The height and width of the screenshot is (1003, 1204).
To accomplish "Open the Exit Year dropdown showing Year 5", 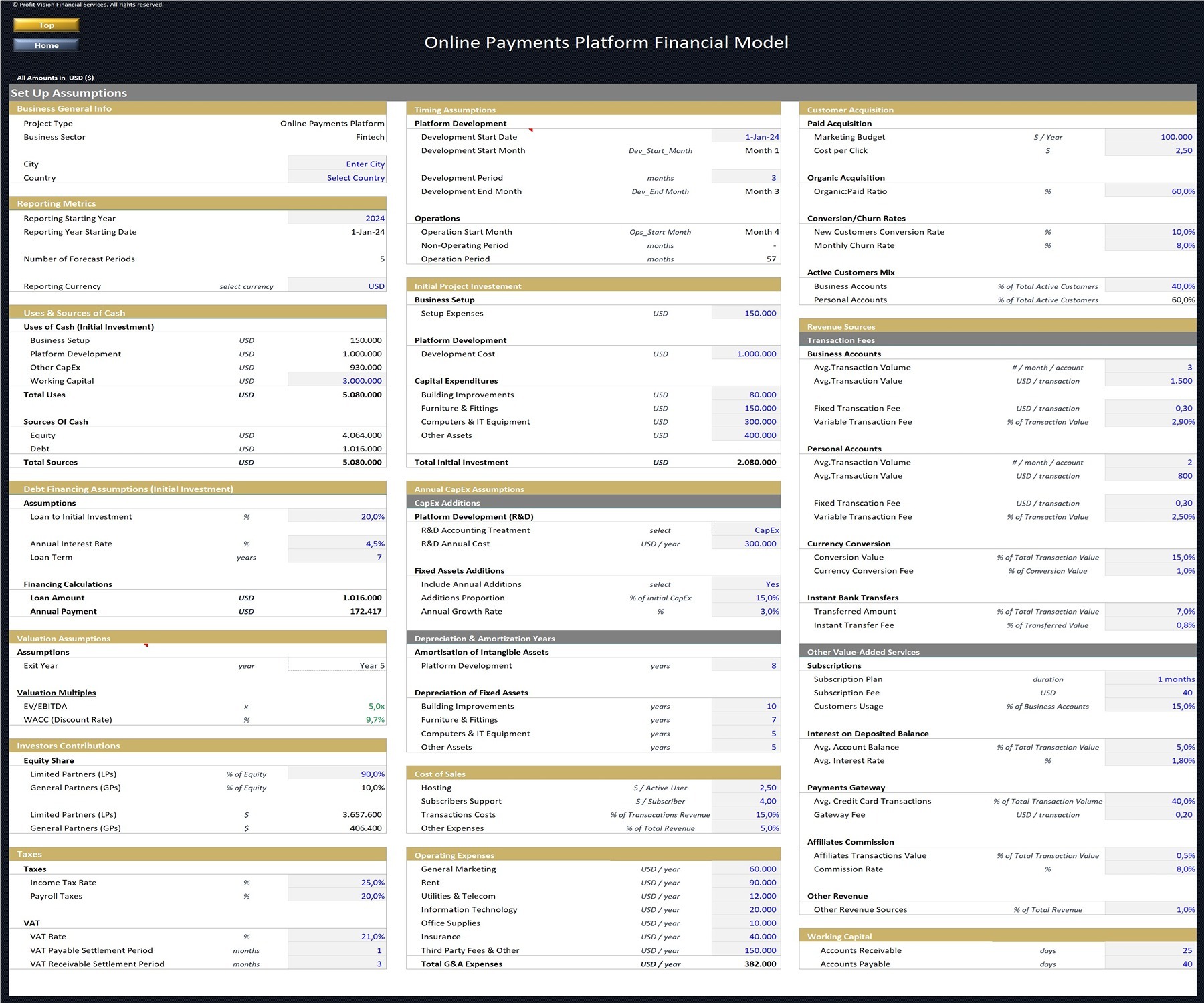I will 337,665.
